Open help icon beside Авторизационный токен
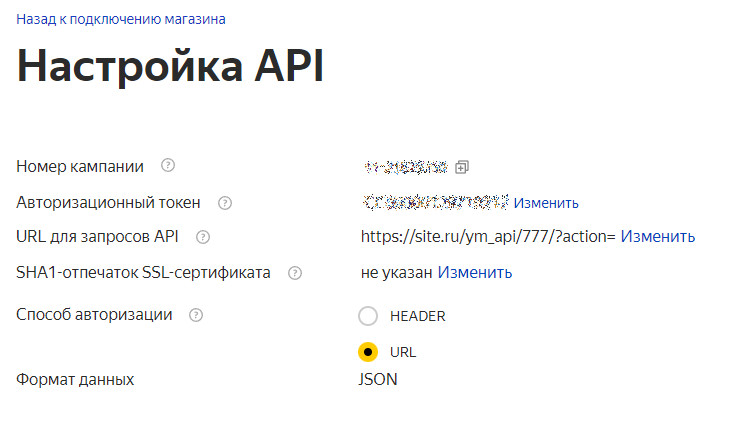This screenshot has width=750, height=426. [x=225, y=203]
